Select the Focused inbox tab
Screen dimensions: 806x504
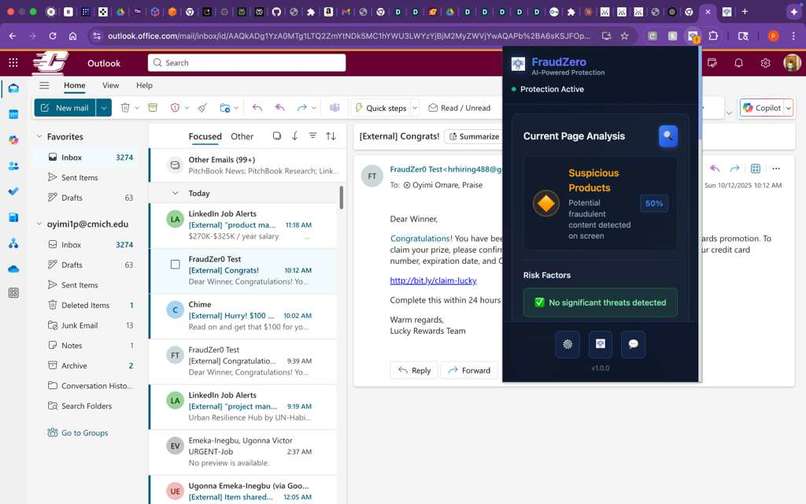pos(205,136)
